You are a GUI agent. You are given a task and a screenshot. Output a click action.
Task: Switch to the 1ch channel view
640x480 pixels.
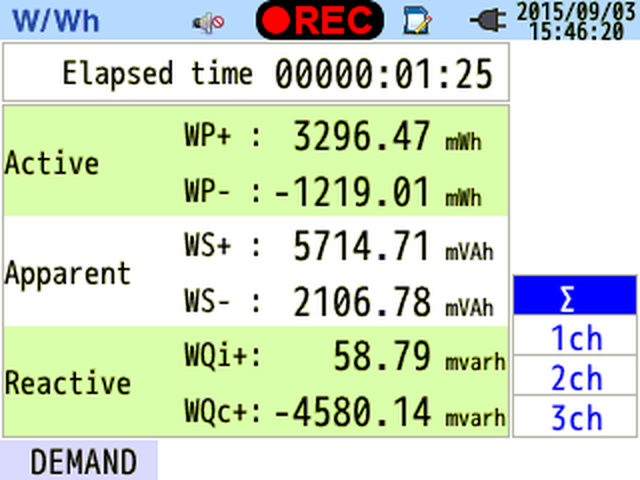tap(575, 335)
